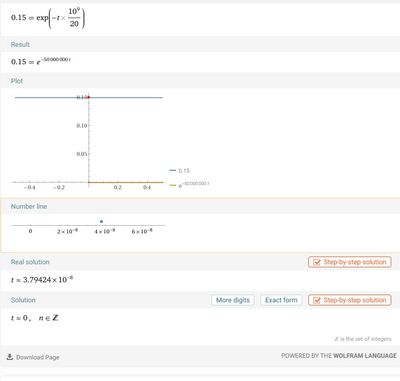Click the Result section header
400x381 pixels.
[x=20, y=44]
